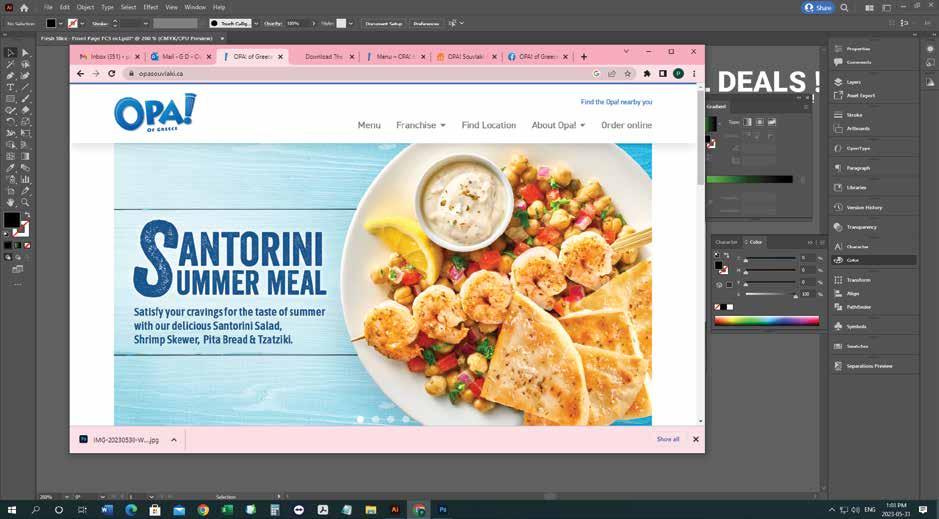Screen dimensions: 939x519
Task: Click Find the Opa! nearby you link
Action: (616, 102)
